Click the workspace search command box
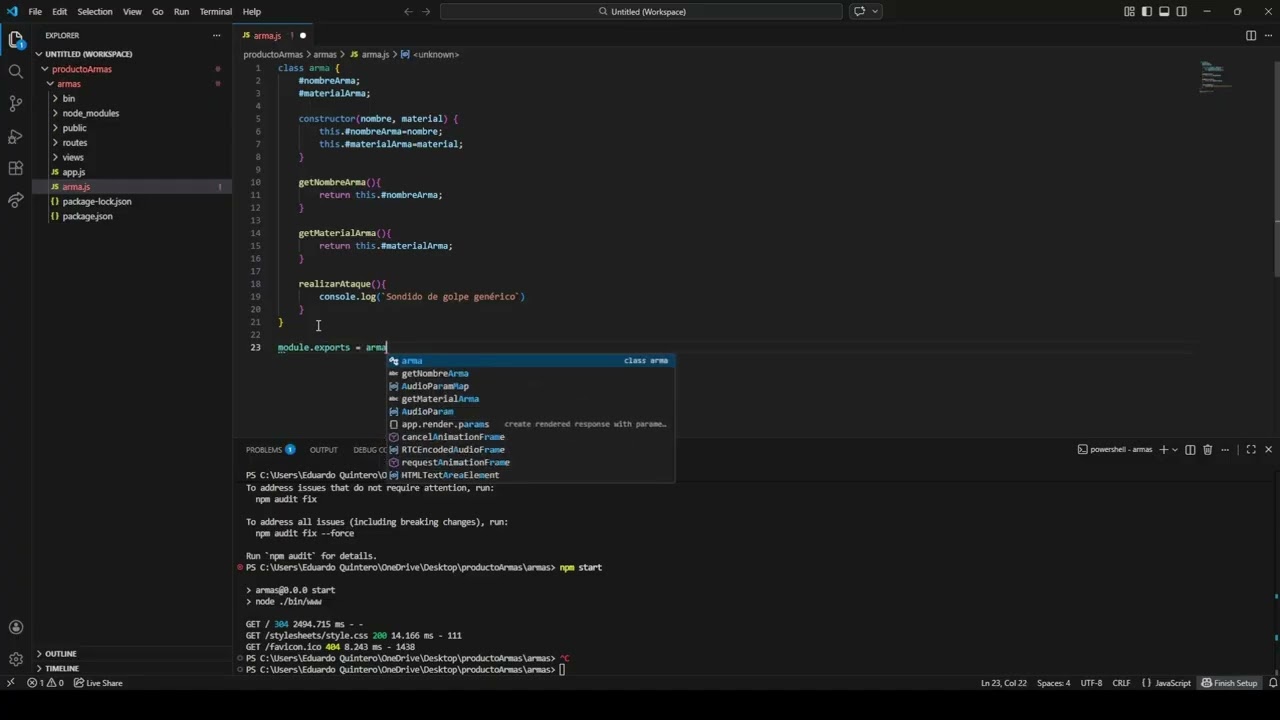Viewport: 1280px width, 720px height. click(x=641, y=11)
